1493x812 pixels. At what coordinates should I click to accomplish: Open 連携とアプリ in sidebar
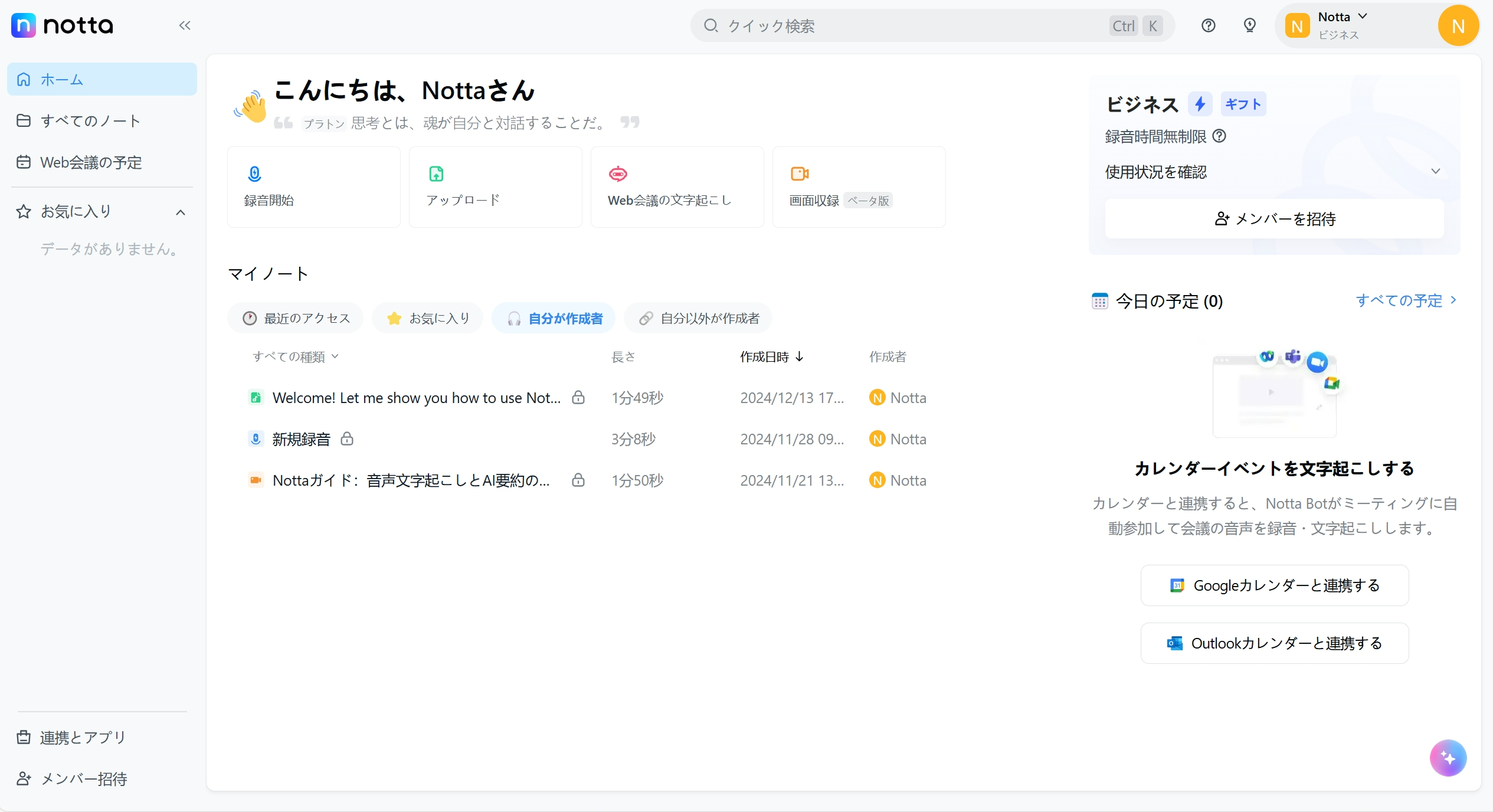tap(102, 737)
